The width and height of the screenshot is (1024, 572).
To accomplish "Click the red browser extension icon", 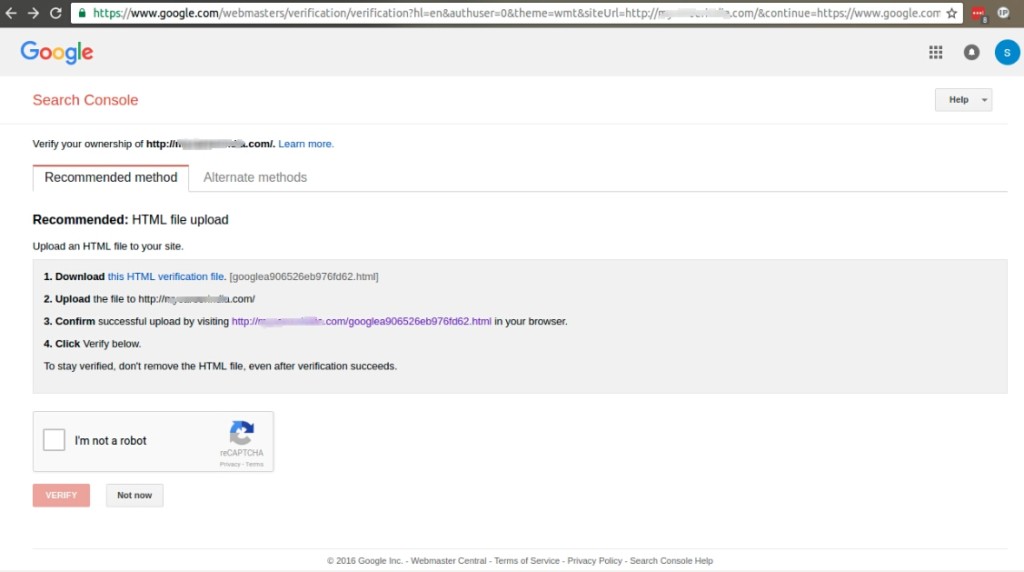I will pos(978,14).
